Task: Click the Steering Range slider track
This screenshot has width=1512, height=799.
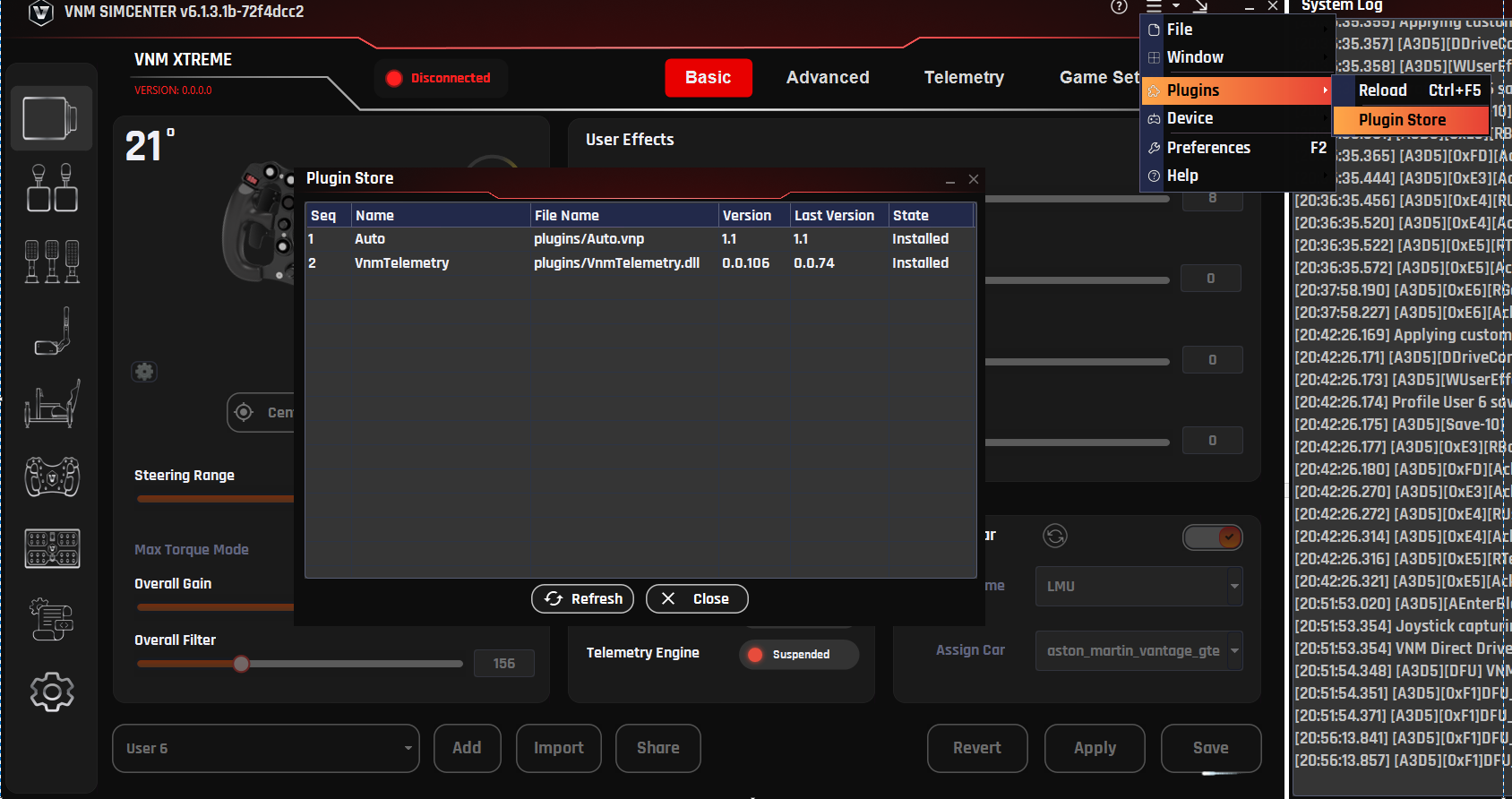Action: click(x=215, y=499)
